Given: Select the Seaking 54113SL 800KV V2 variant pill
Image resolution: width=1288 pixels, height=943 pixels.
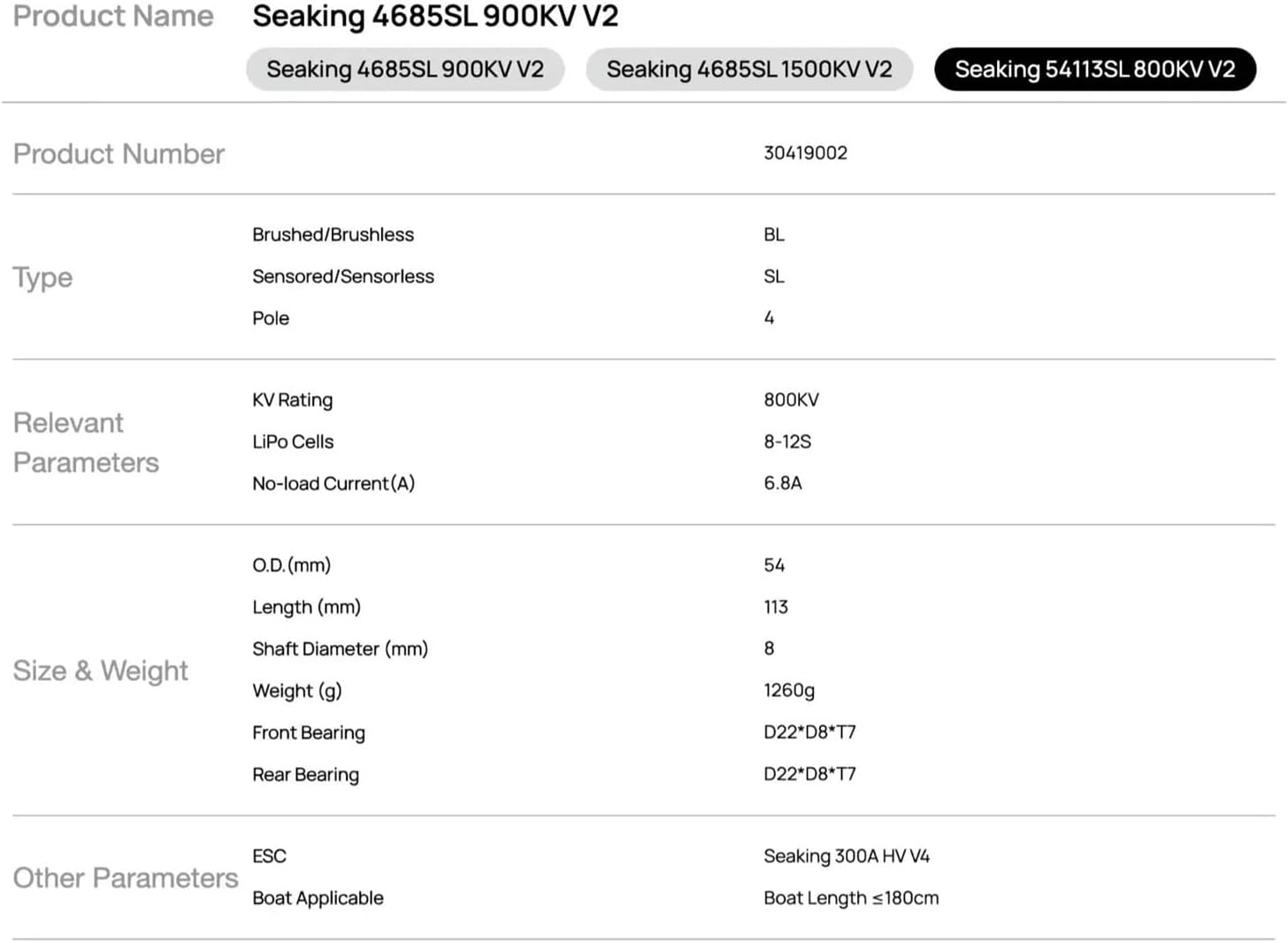Looking at the screenshot, I should point(1095,69).
